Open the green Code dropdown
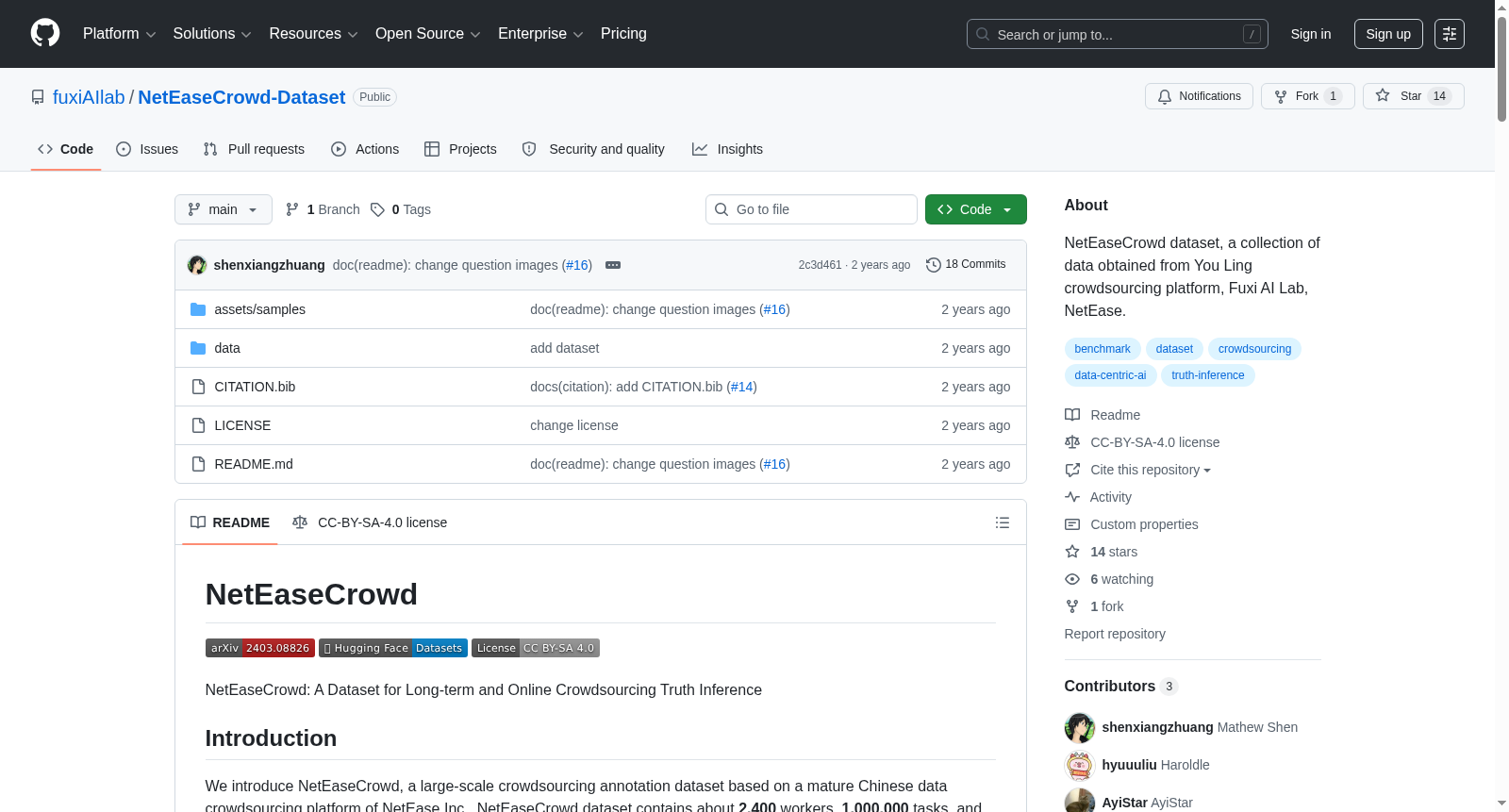The image size is (1509, 812). (x=975, y=209)
